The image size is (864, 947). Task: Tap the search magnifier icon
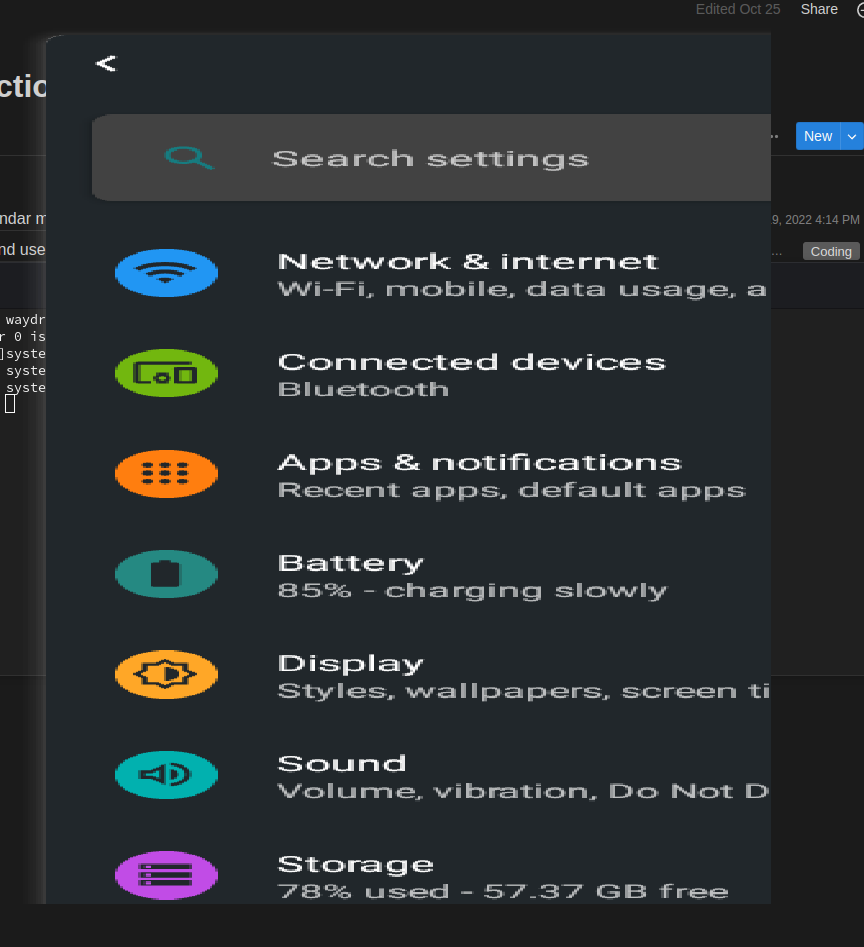(x=189, y=158)
